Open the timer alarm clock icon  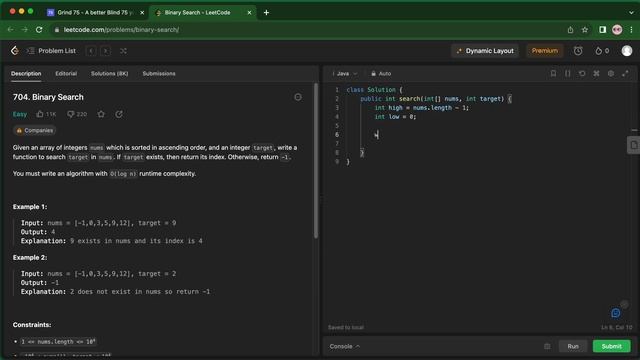578,51
